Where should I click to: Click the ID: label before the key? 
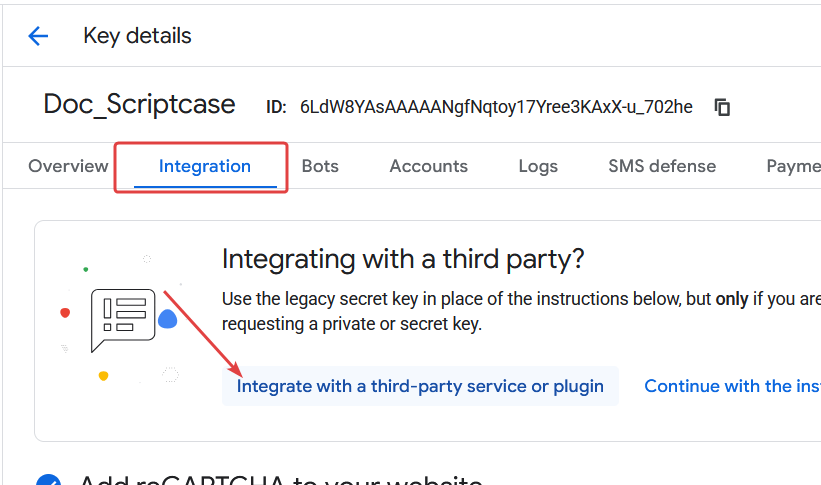[x=276, y=107]
